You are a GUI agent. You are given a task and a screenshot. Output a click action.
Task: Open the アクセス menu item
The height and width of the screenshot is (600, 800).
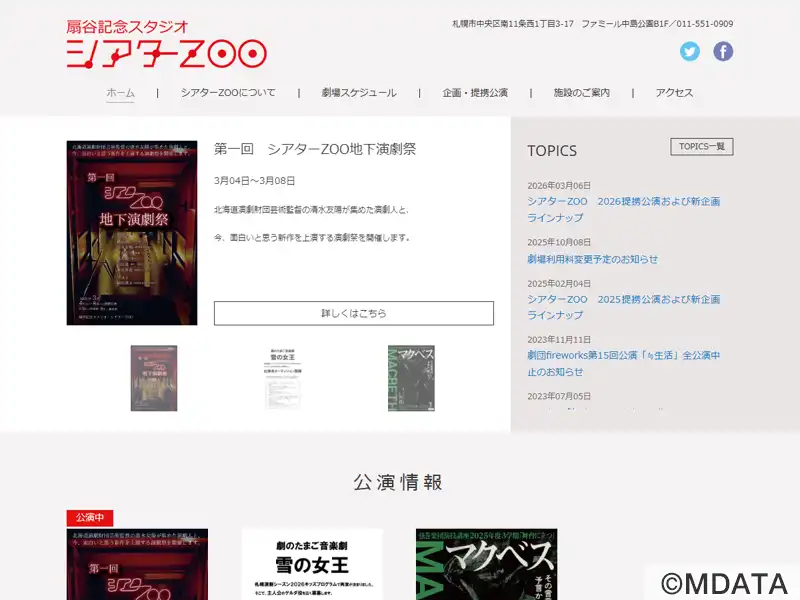[x=674, y=93]
